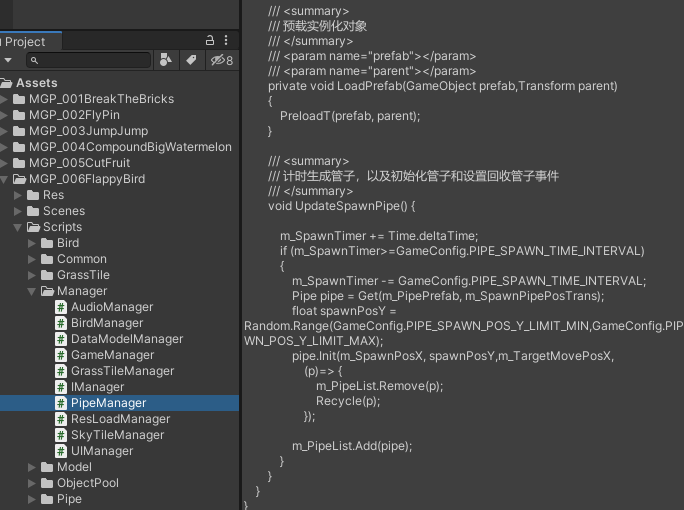This screenshot has width=684, height=510.
Task: Click the IManager script icon
Action: [x=61, y=387]
